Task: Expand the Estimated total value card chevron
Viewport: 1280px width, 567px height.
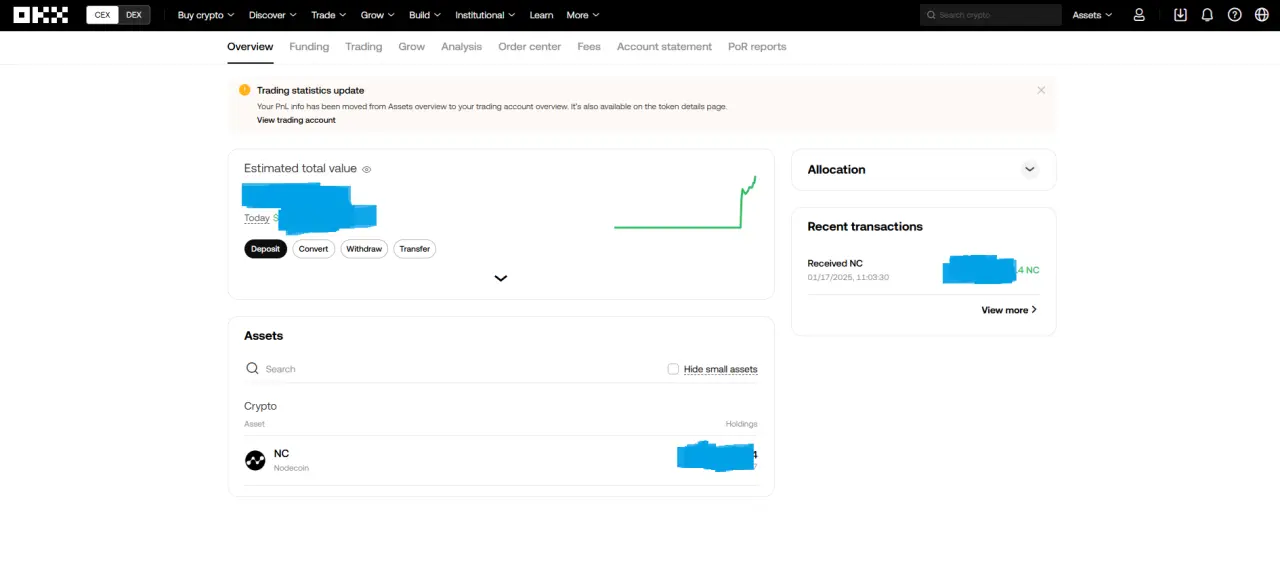Action: 501,278
